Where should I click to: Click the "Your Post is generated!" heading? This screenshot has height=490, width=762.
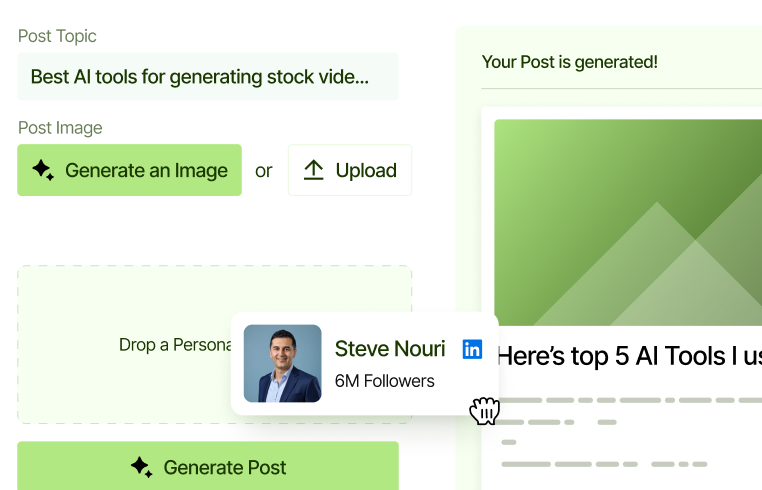(x=570, y=62)
